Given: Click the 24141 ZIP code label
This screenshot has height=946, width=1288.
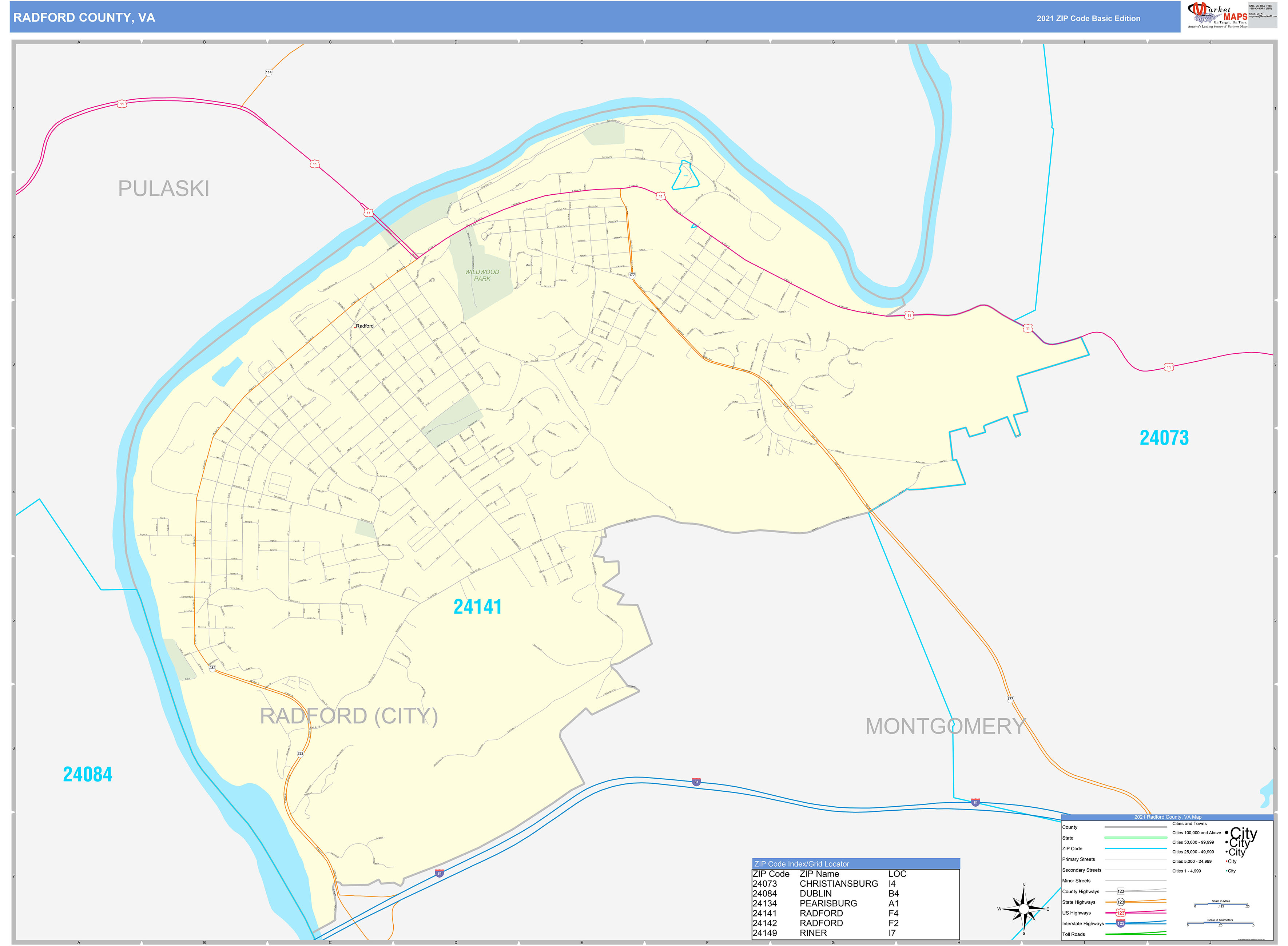Looking at the screenshot, I should click(477, 607).
